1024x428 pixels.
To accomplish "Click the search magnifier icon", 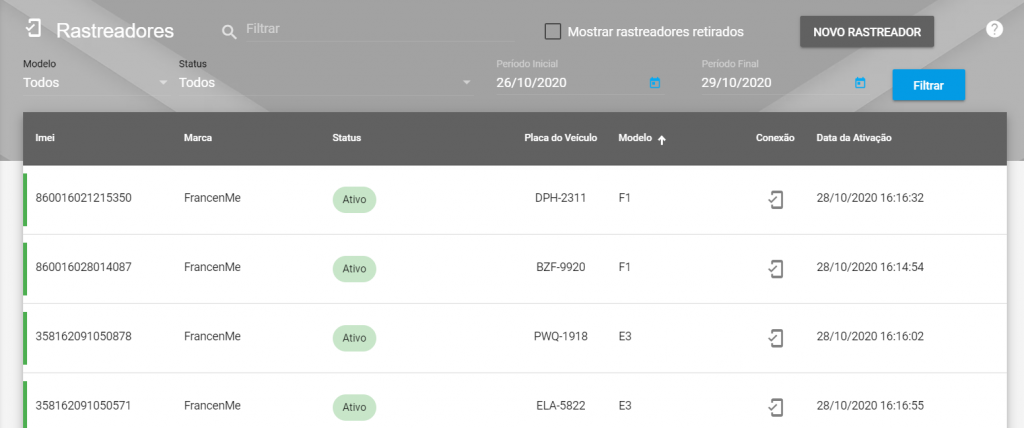I will coord(229,32).
